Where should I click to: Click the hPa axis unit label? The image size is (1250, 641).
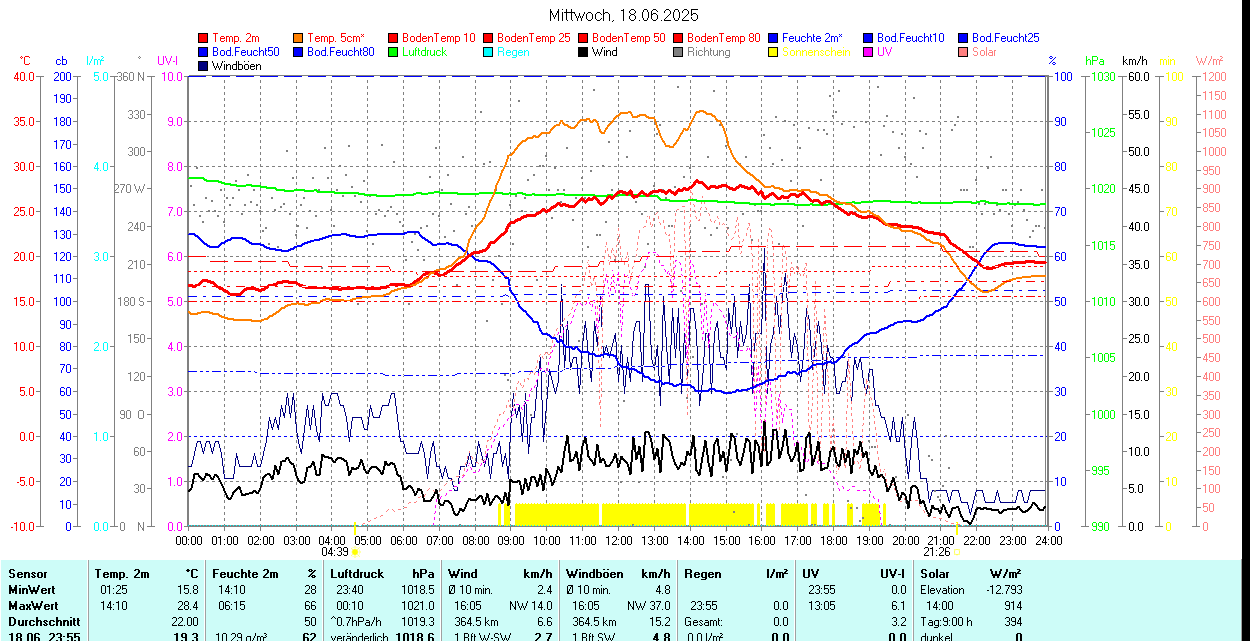1095,61
